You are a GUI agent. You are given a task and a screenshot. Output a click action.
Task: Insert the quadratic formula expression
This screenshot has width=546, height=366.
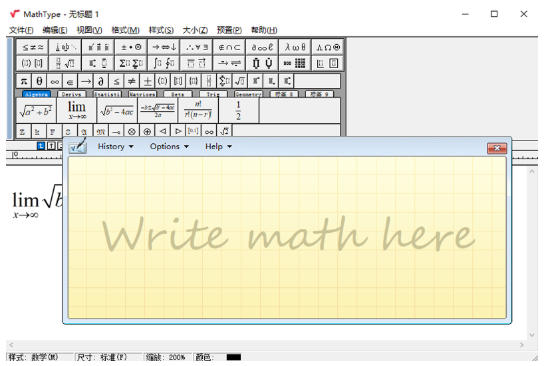click(157, 110)
